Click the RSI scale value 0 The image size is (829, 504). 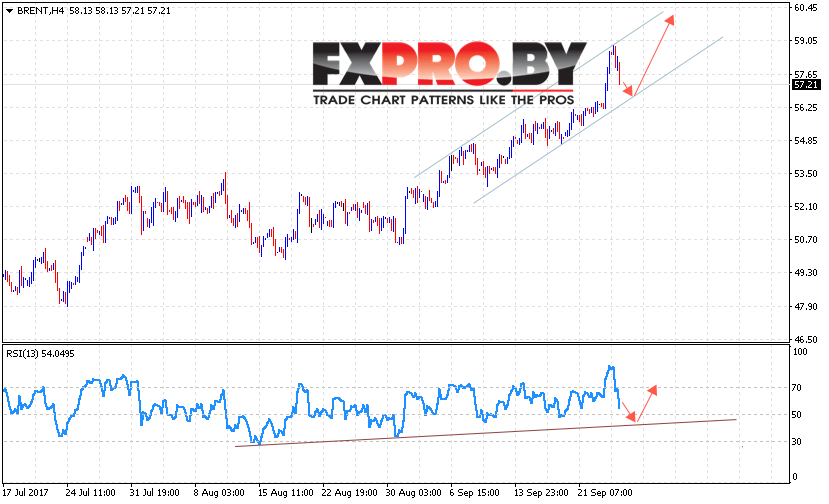pos(795,477)
